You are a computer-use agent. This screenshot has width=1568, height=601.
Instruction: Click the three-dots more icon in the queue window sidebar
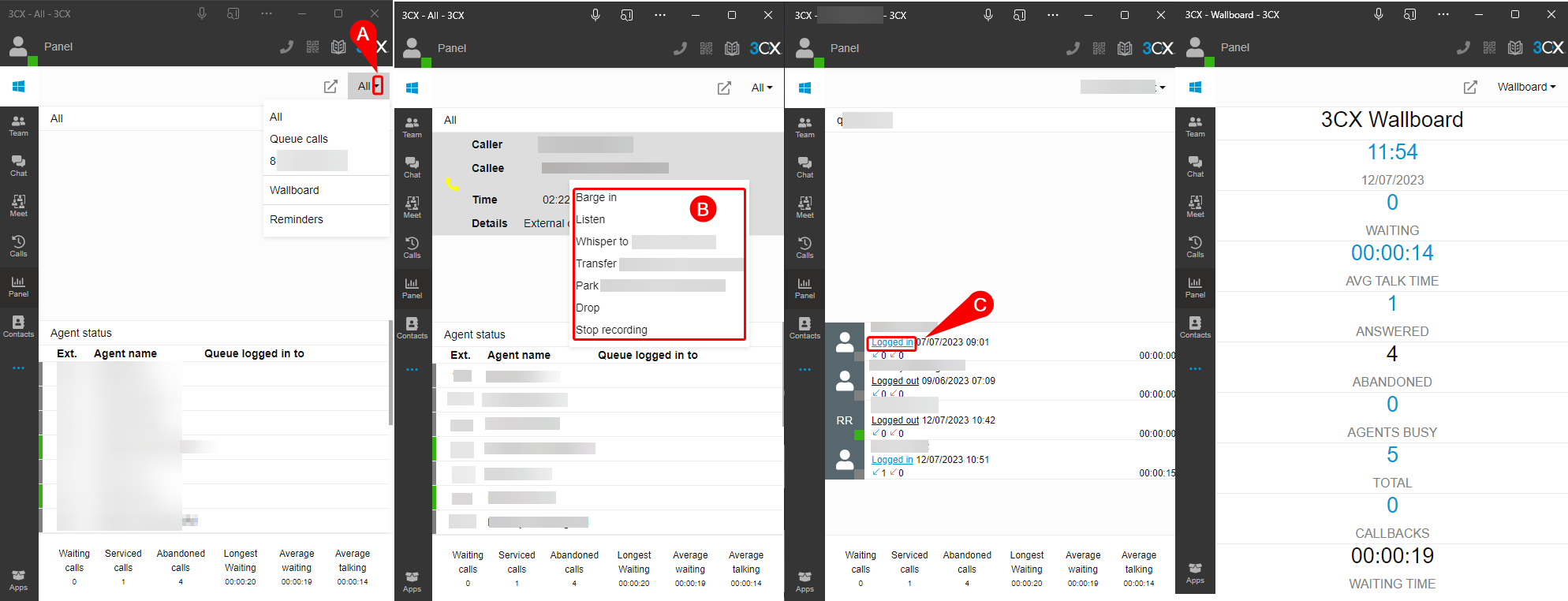coord(805,369)
